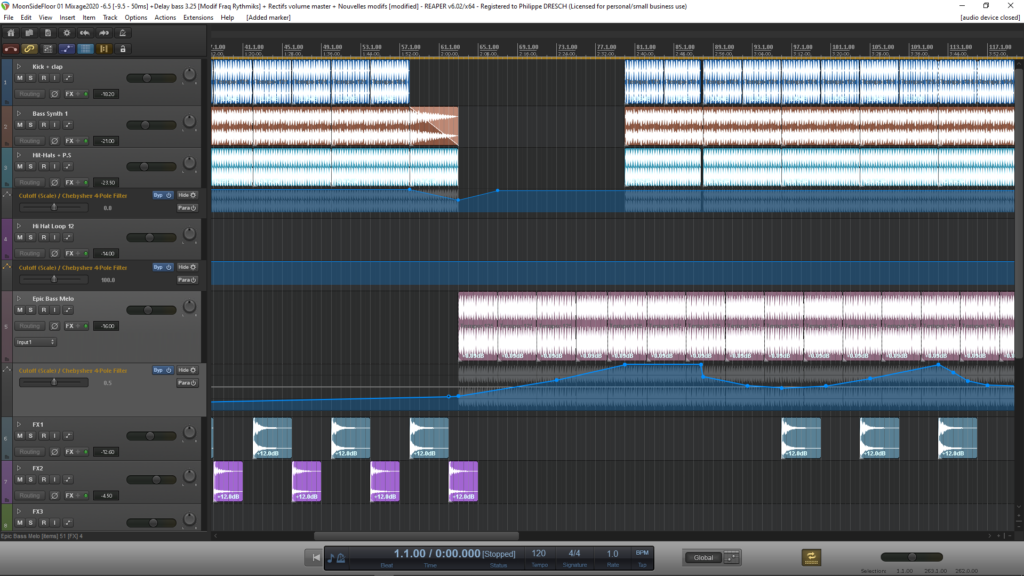Toggle the Repeat loop button in transport
This screenshot has height=576, width=1024.
pyautogui.click(x=811, y=557)
